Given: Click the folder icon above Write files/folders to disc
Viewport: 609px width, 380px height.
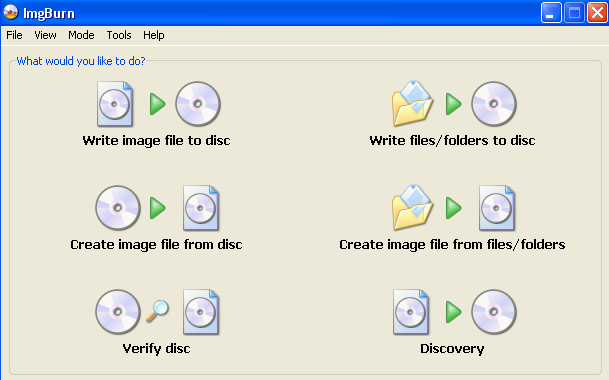Looking at the screenshot, I should pyautogui.click(x=412, y=103).
